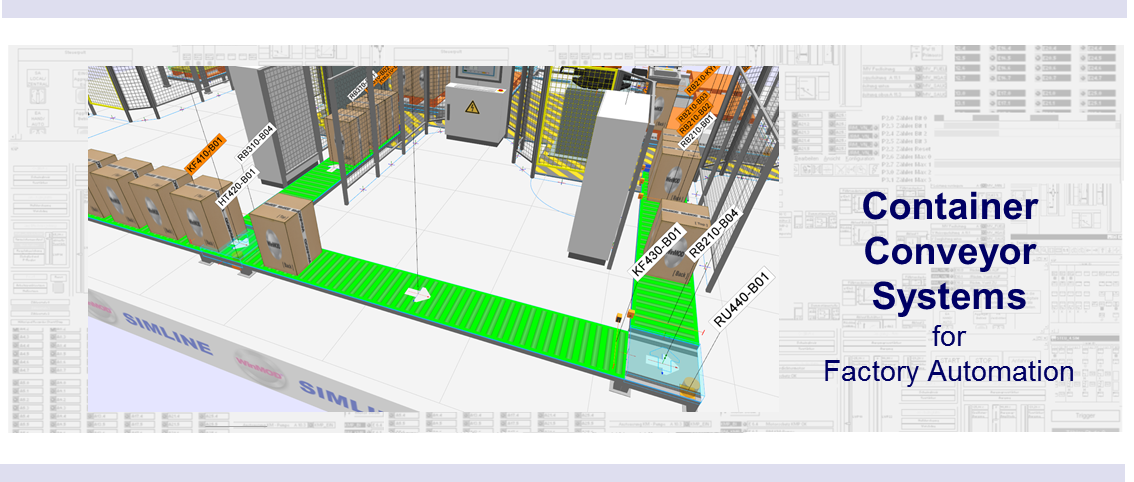This screenshot has width=1134, height=482.
Task: Click the "Container Conveyor Systems" heading
Action: [x=950, y=251]
